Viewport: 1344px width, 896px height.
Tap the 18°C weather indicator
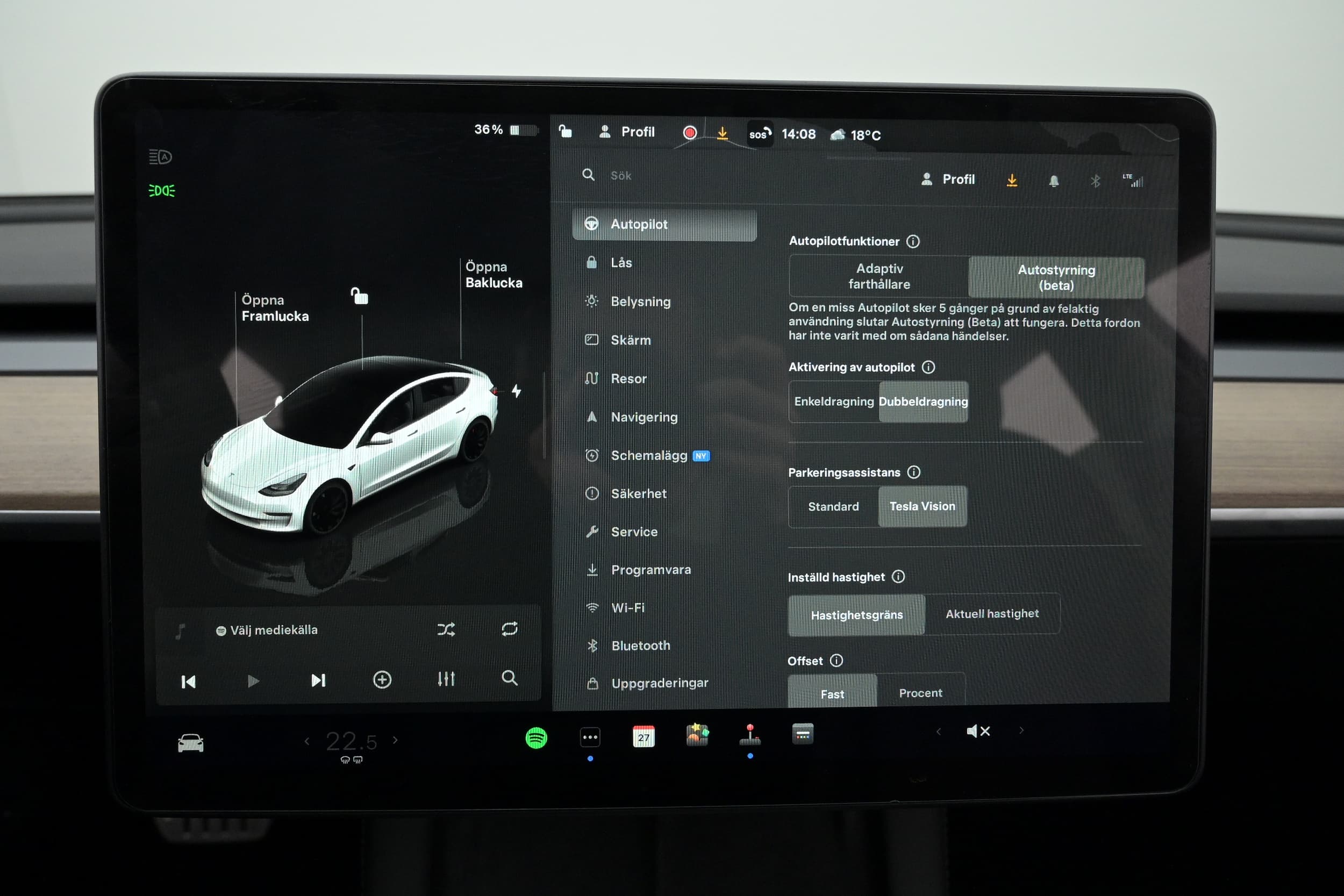[855, 135]
